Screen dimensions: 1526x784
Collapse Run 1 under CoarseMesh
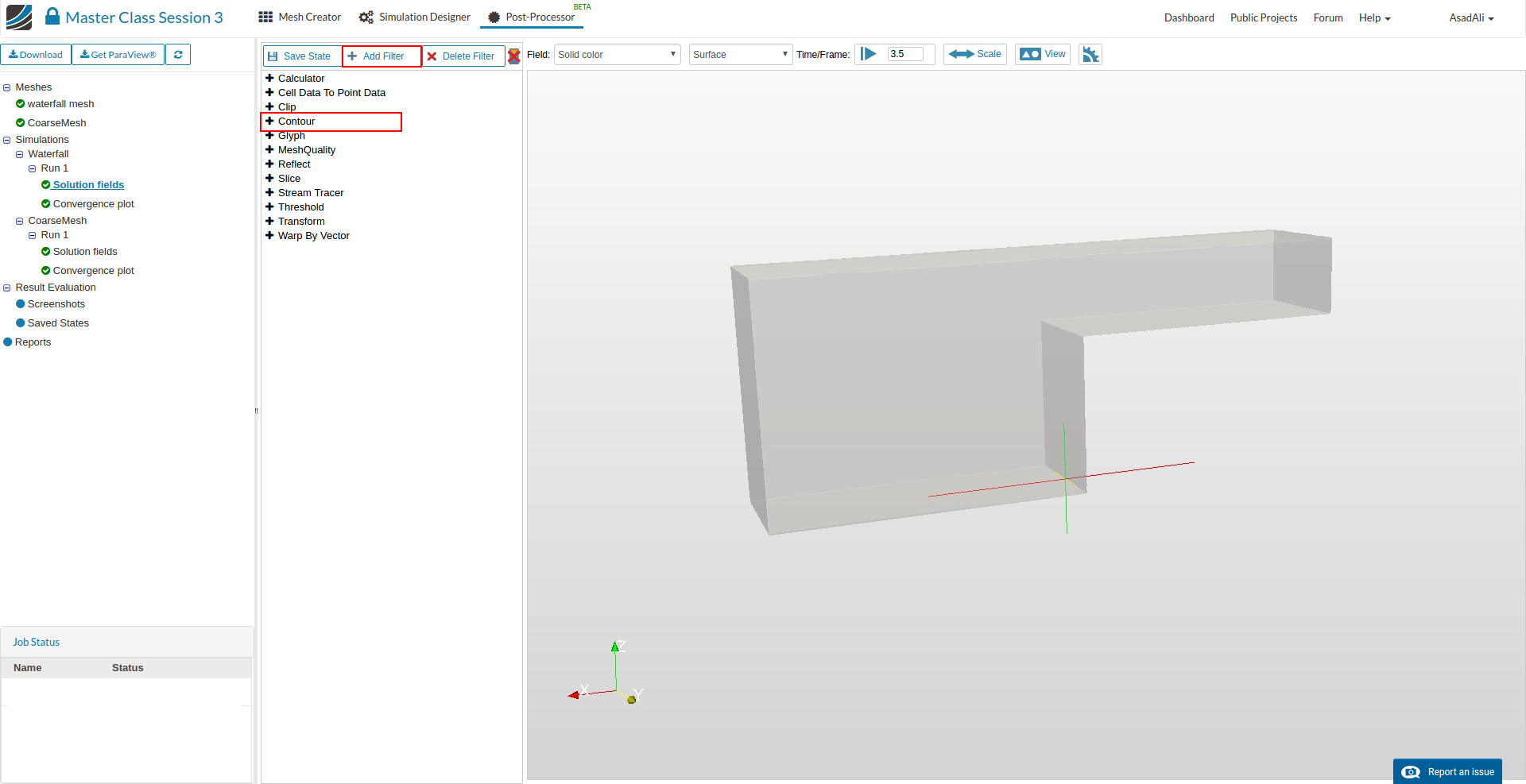tap(33, 236)
